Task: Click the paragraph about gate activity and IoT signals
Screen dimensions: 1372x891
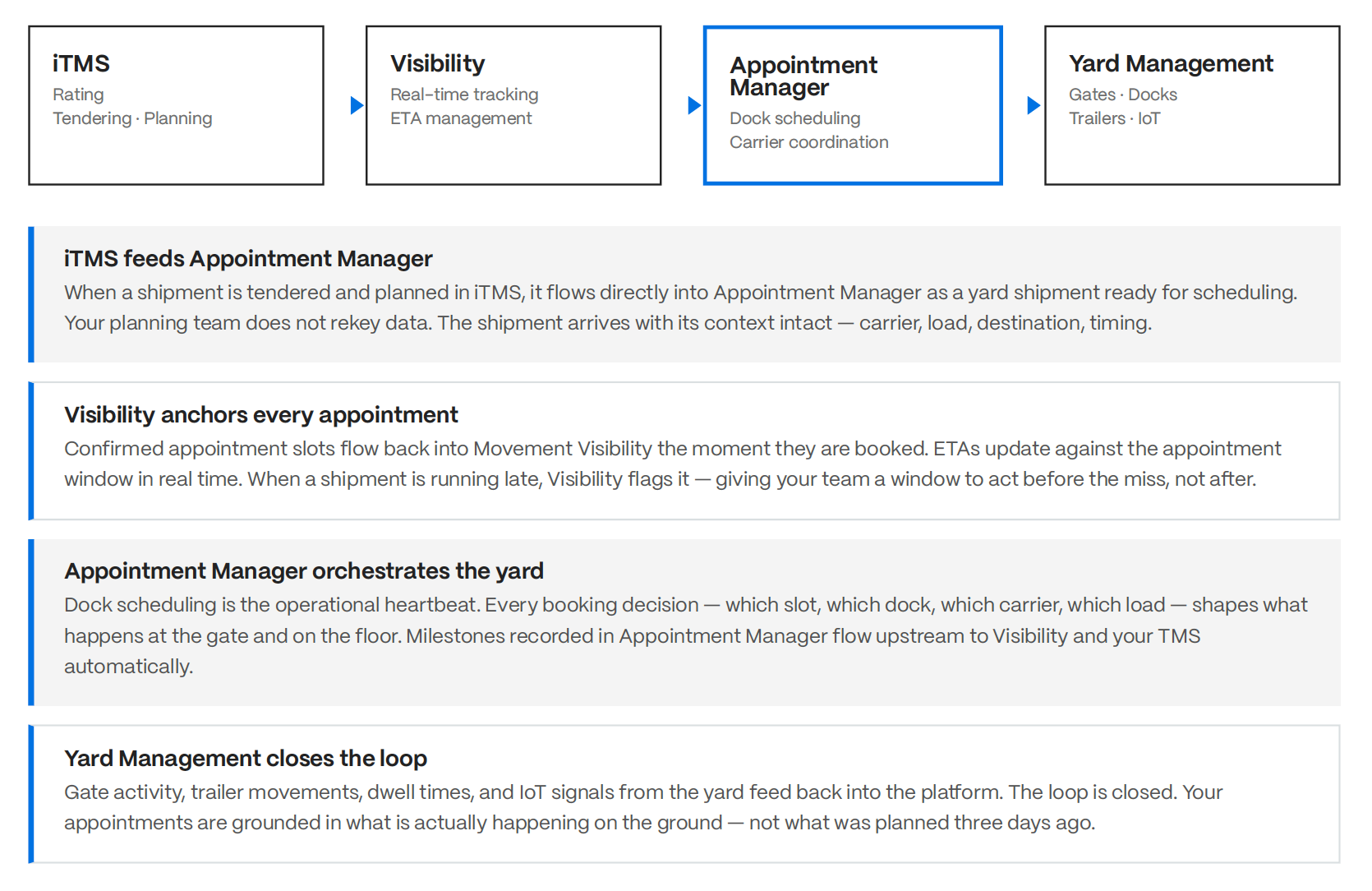Action: 643,807
